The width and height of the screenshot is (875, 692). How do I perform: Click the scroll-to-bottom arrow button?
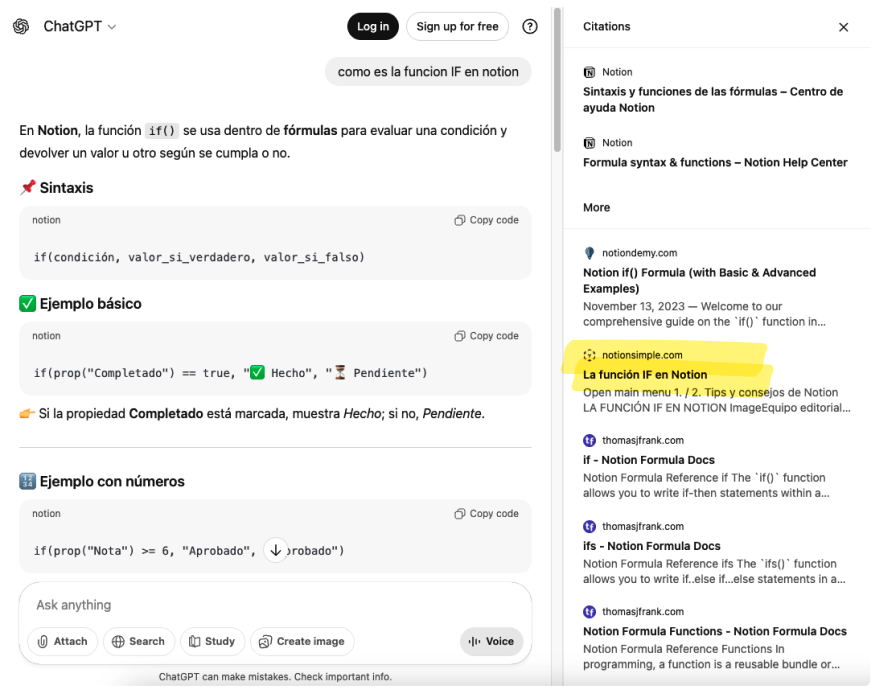[276, 550]
